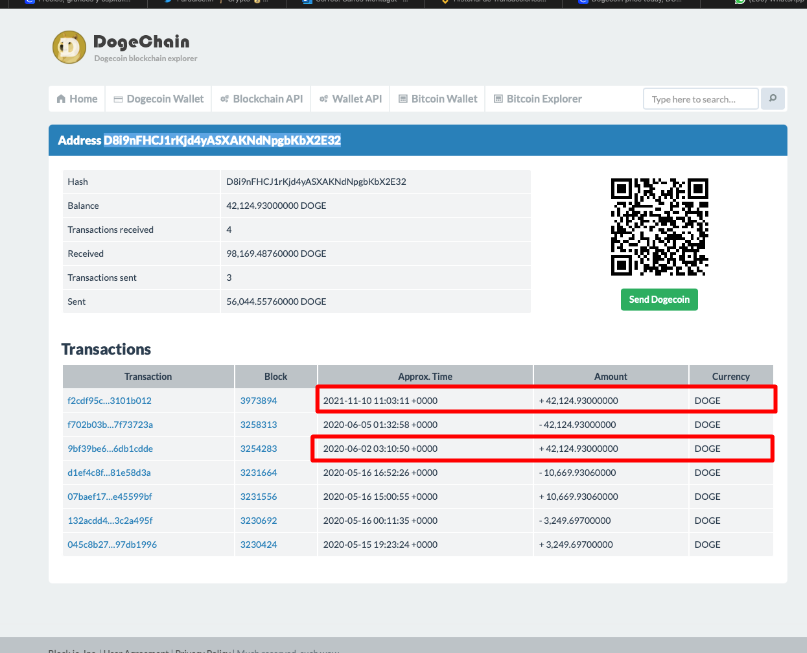Click the time 2020-05-16 16:52:26 +0000
This screenshot has width=807, height=653.
pyautogui.click(x=380, y=473)
